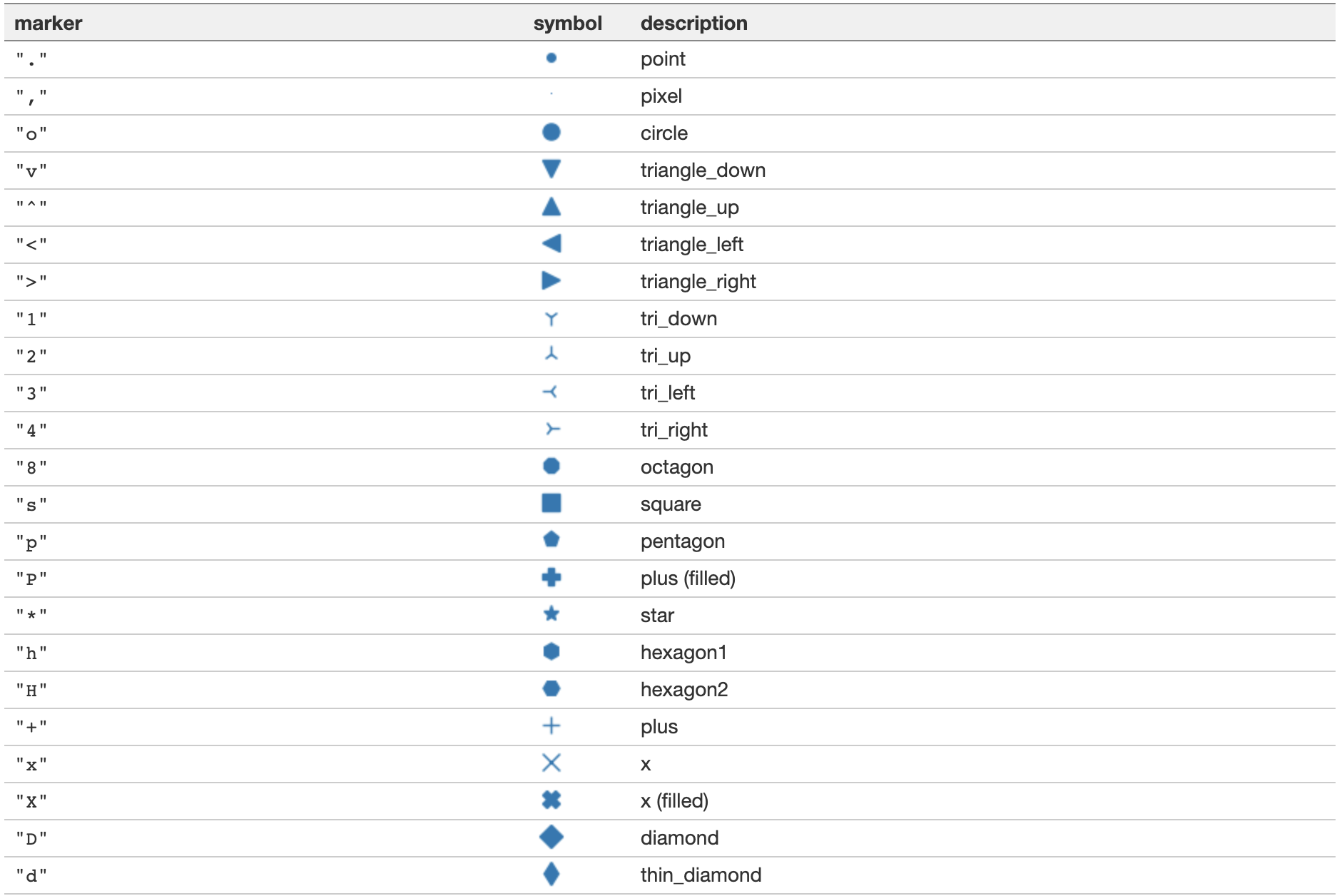Select the hexagon1 marker symbol
The width and height of the screenshot is (1337, 896).
(x=550, y=652)
